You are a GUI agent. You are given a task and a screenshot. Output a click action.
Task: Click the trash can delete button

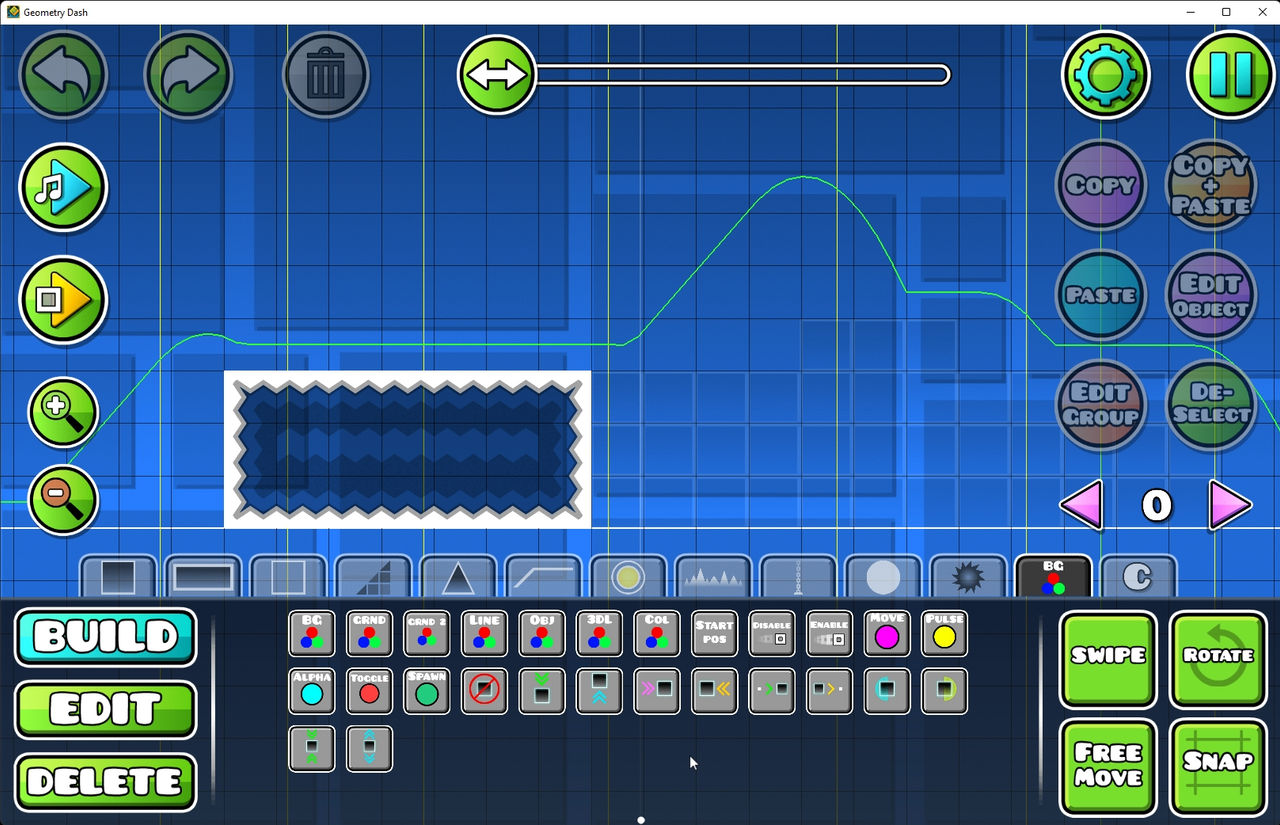pos(326,76)
